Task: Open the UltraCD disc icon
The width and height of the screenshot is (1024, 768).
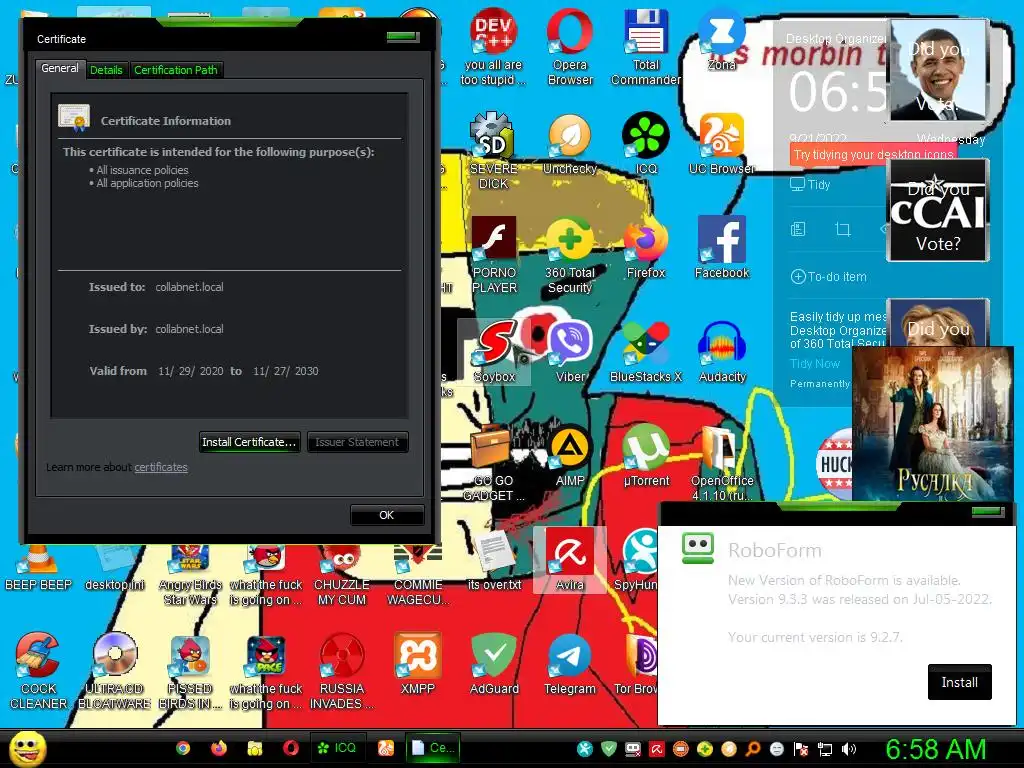Action: coord(114,670)
